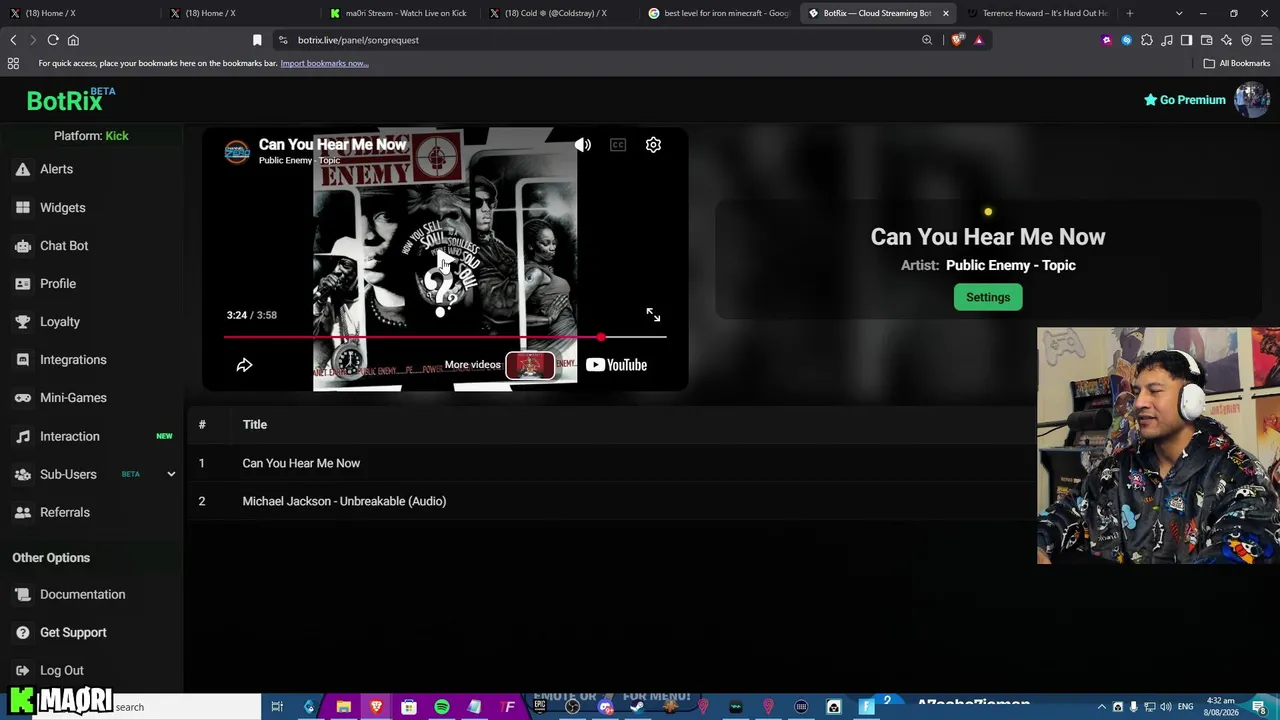Close the BotRix Cloud Streaming Bot tab
This screenshot has width=1280, height=720.
(945, 13)
